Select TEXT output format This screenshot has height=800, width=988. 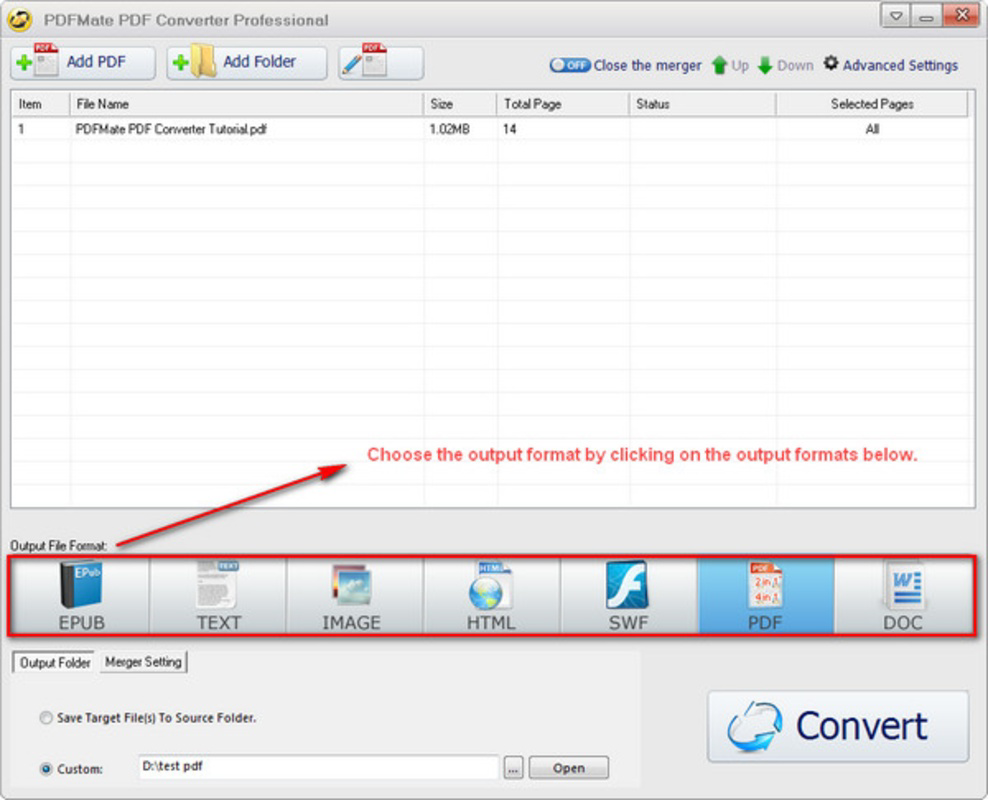218,596
